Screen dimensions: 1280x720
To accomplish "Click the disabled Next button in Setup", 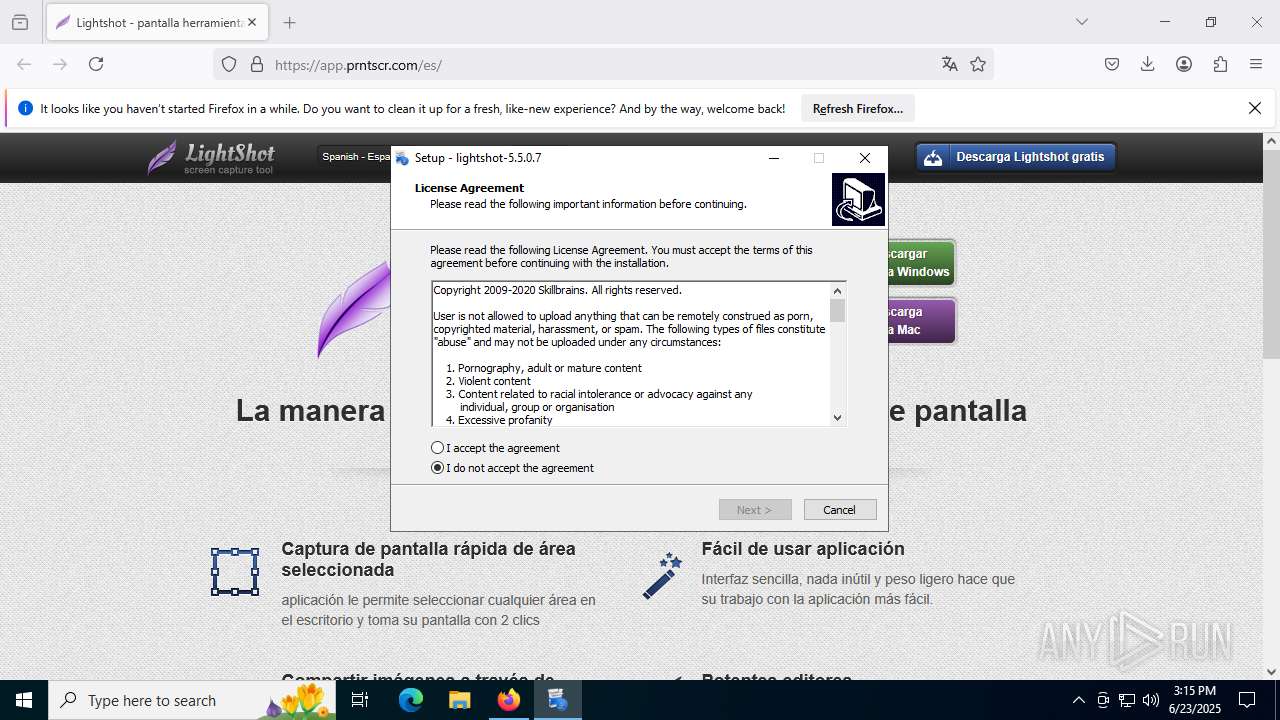I will (x=755, y=510).
